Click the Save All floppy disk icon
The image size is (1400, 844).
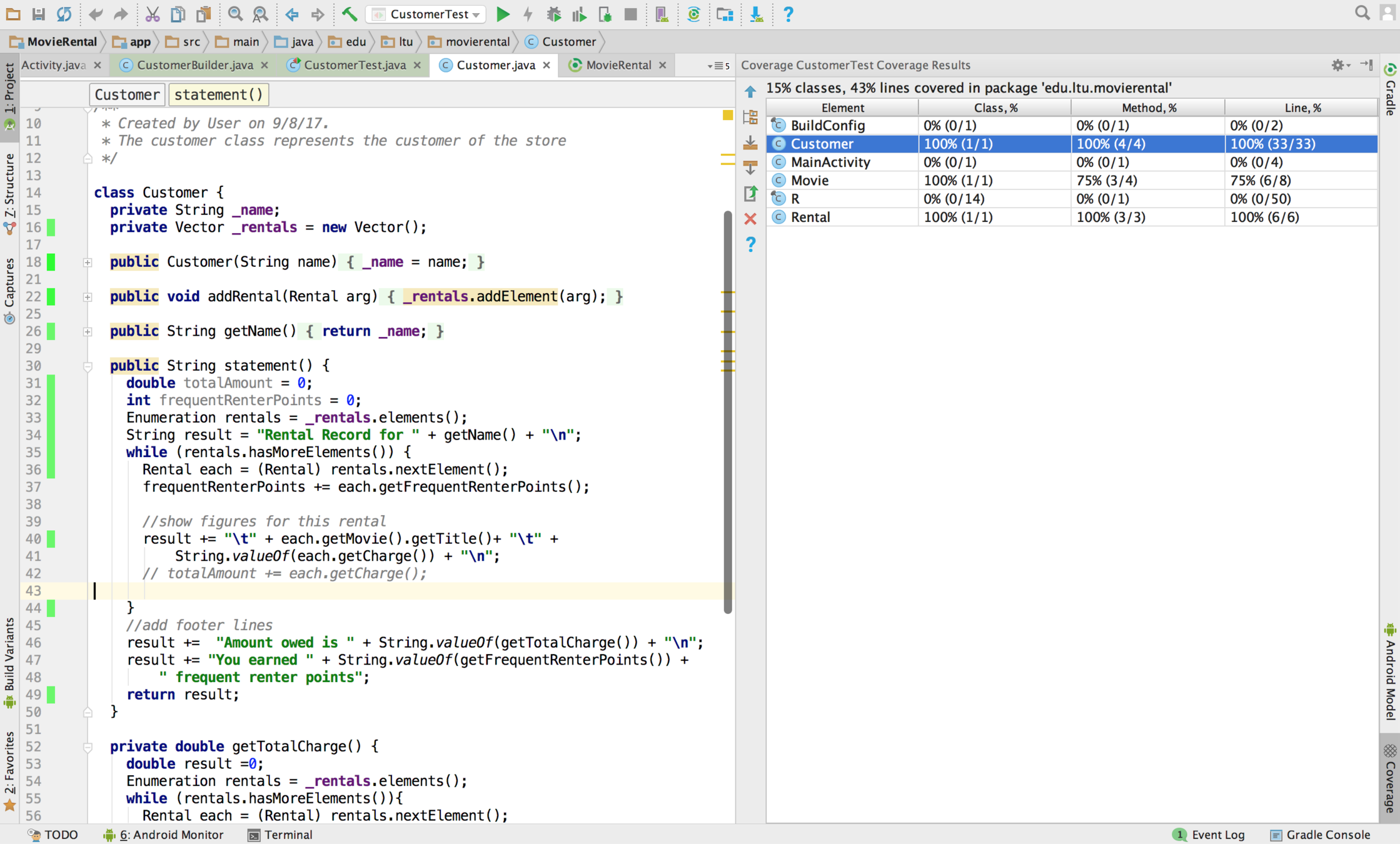[38, 14]
